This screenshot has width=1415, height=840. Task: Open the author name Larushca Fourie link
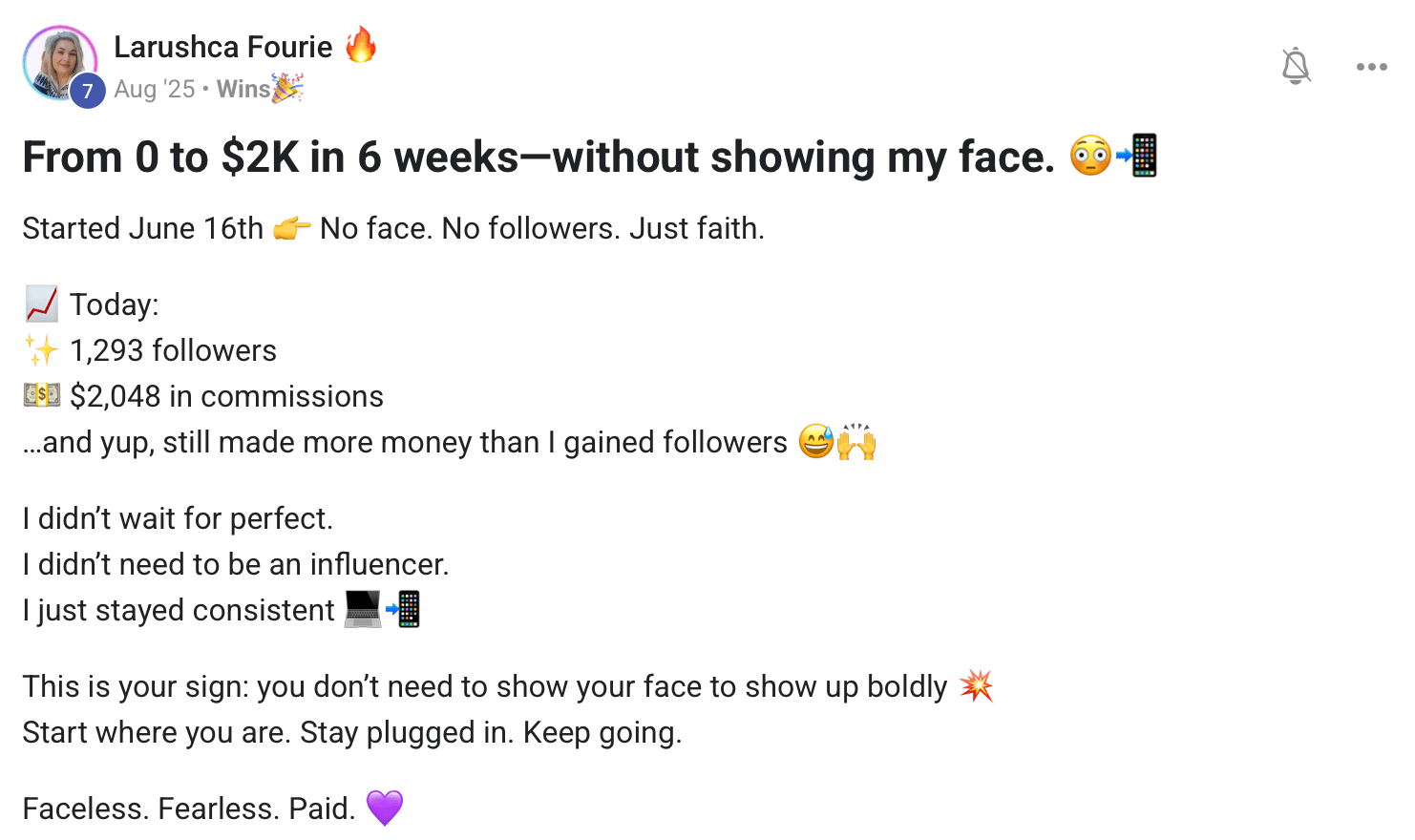(x=222, y=47)
